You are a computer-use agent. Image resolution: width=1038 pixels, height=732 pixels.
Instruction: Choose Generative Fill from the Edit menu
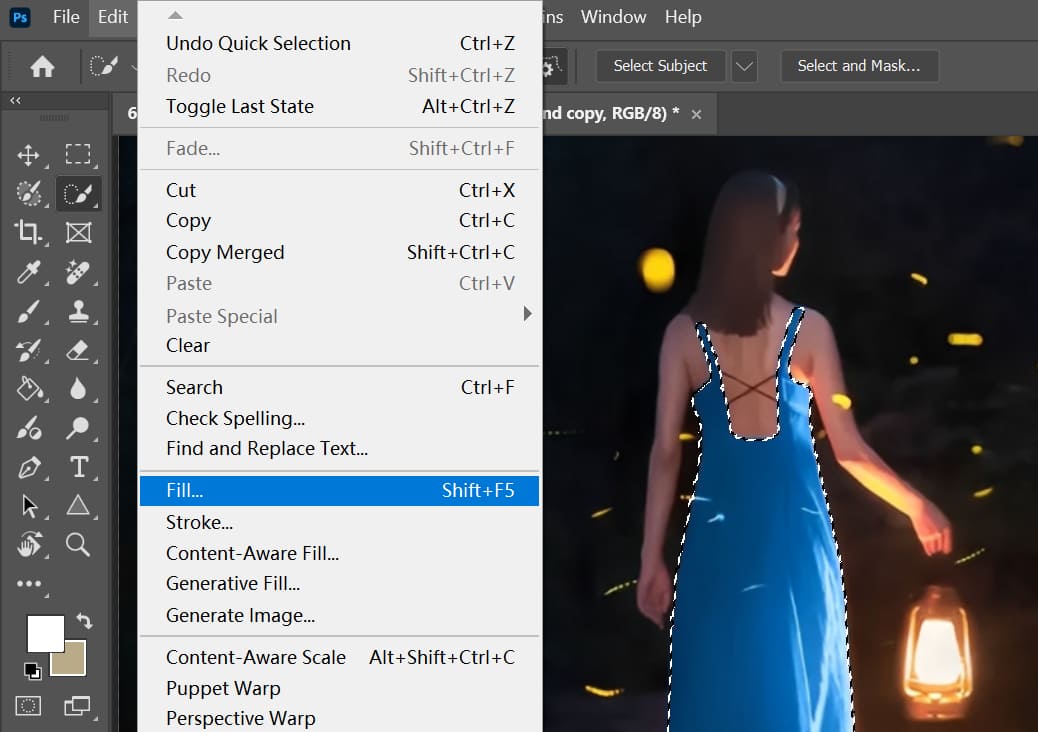(x=233, y=583)
